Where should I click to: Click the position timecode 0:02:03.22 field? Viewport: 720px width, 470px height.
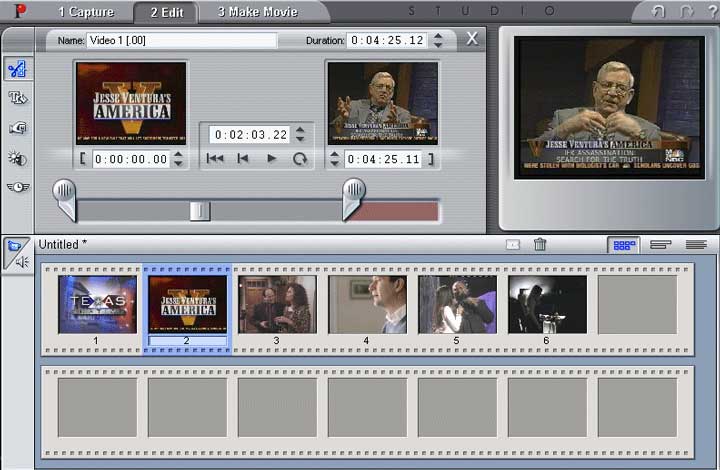point(251,134)
